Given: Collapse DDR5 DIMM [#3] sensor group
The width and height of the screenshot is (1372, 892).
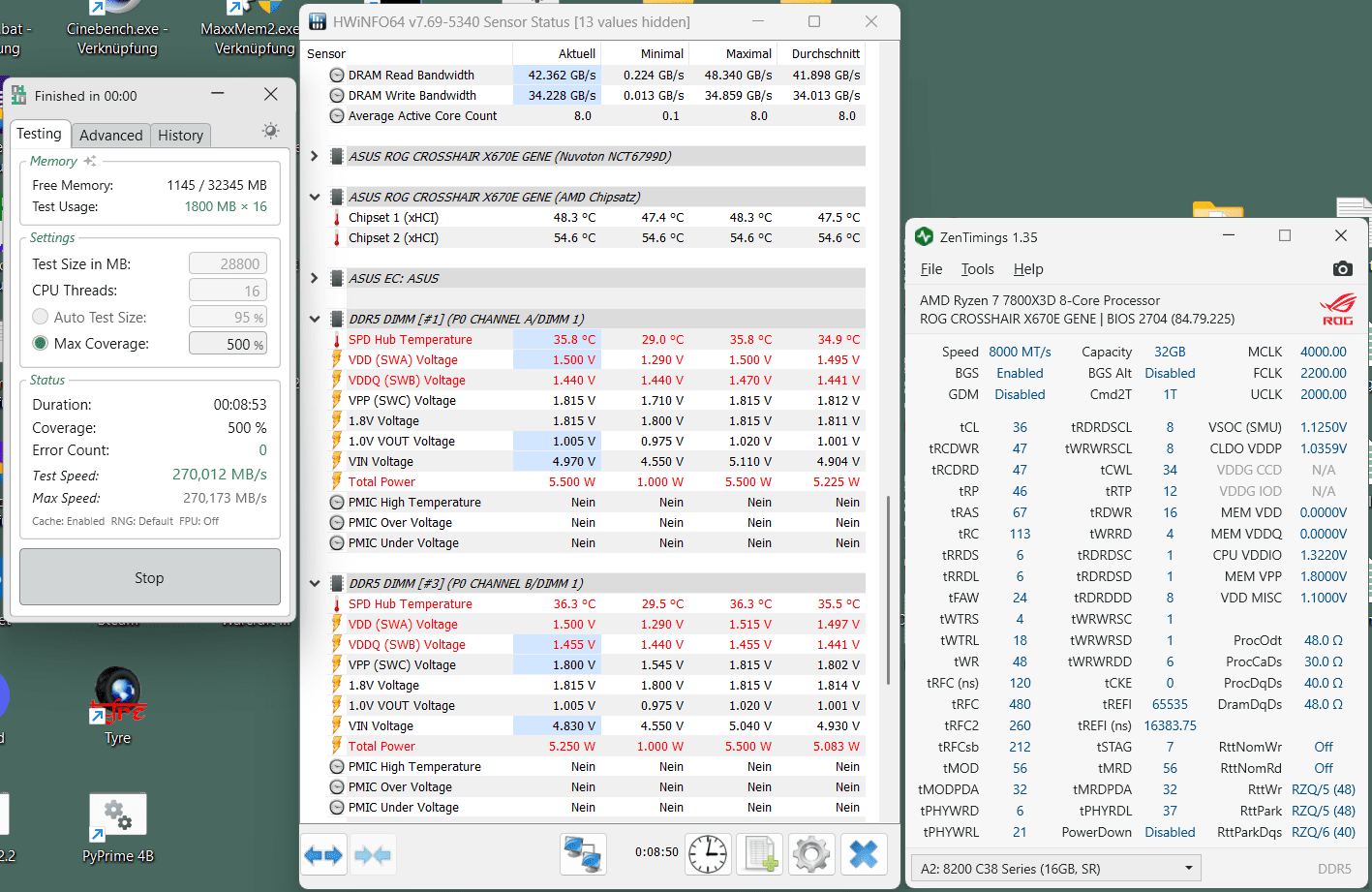Looking at the screenshot, I should (314, 583).
